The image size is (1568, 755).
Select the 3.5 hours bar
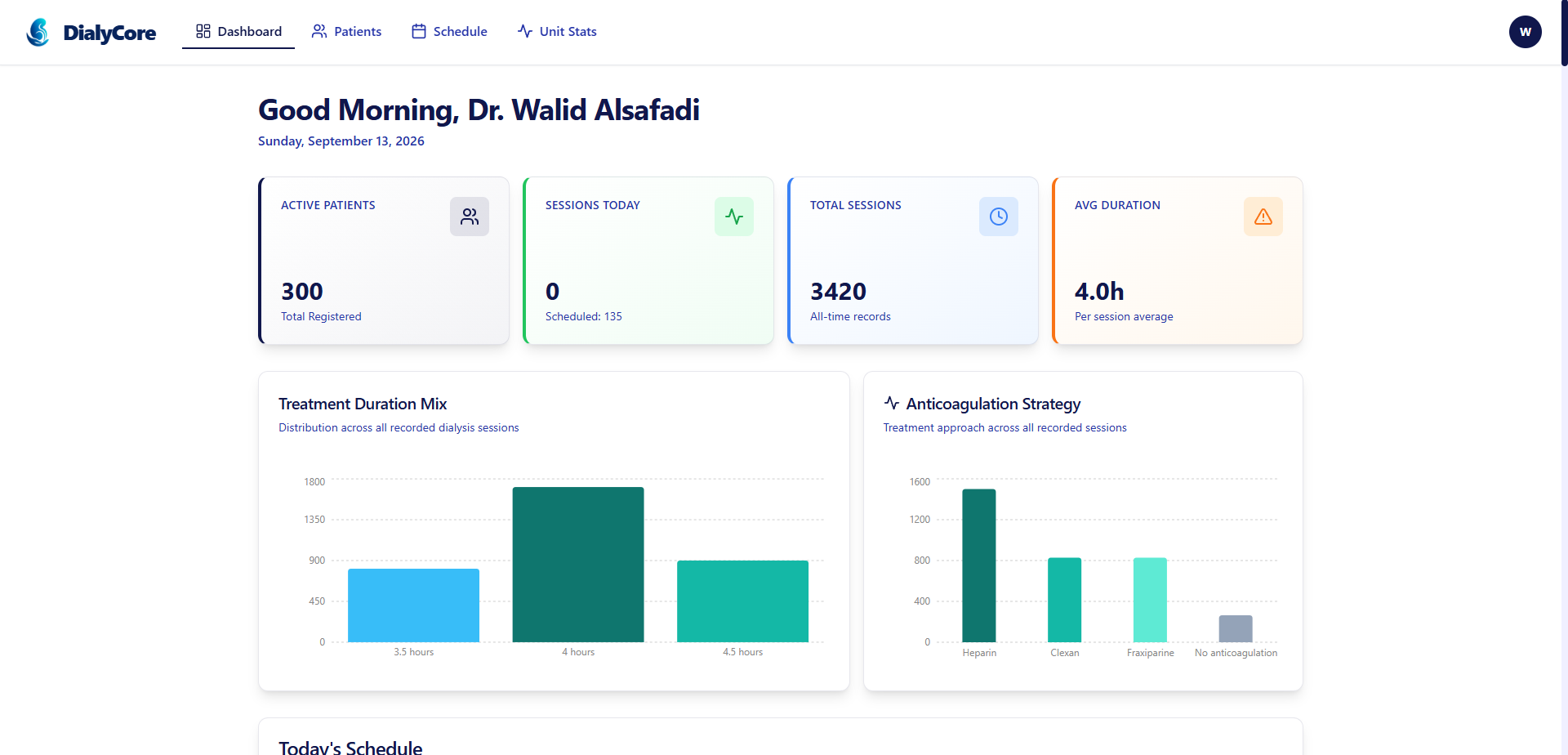point(413,605)
